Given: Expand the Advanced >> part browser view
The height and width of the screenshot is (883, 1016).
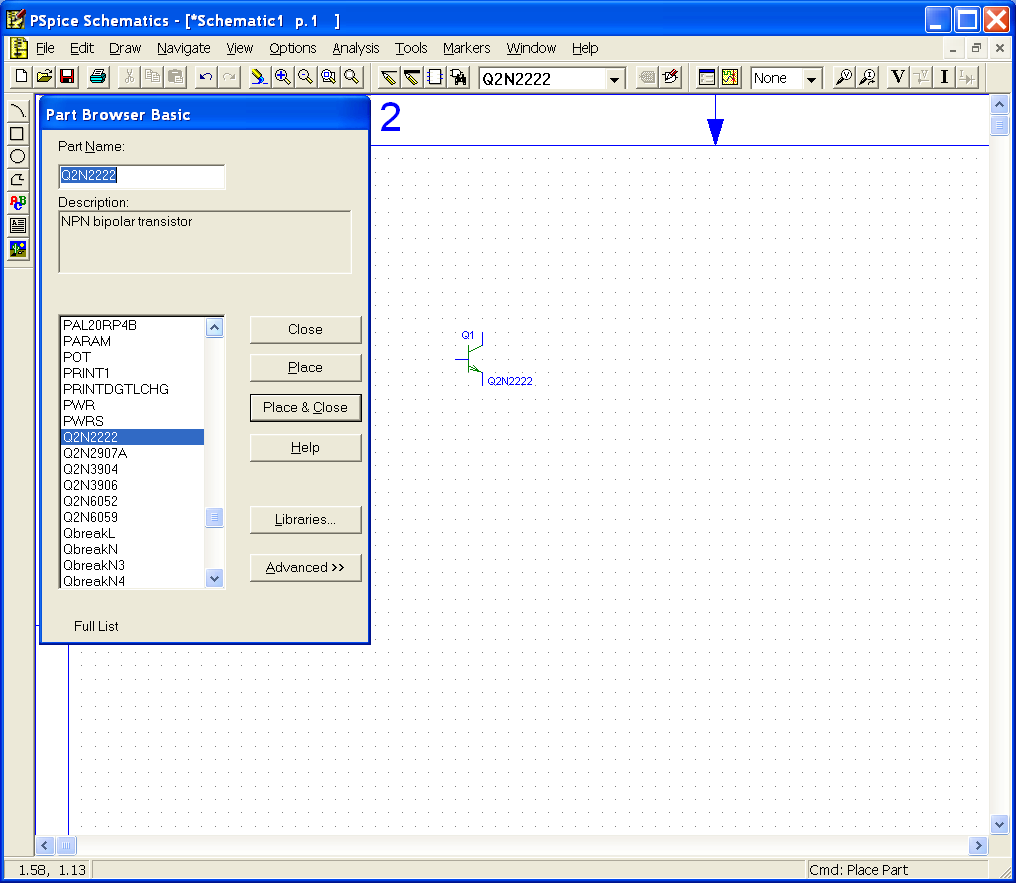Looking at the screenshot, I should (305, 568).
